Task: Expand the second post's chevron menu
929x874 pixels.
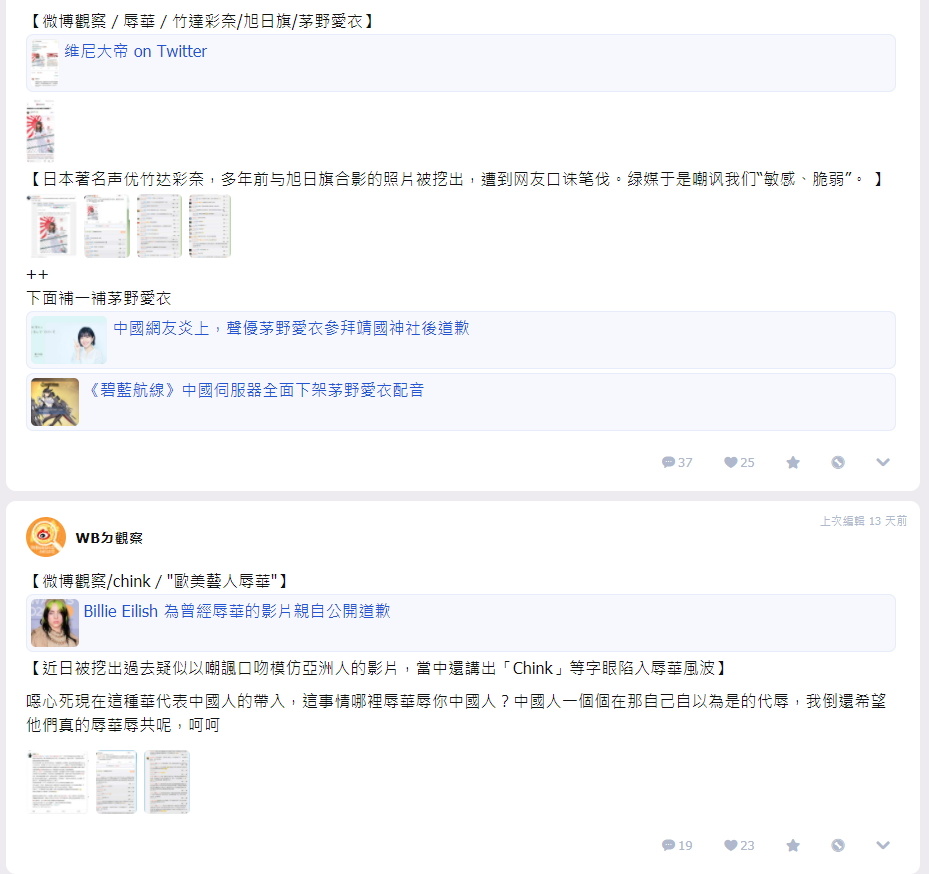Action: point(883,845)
